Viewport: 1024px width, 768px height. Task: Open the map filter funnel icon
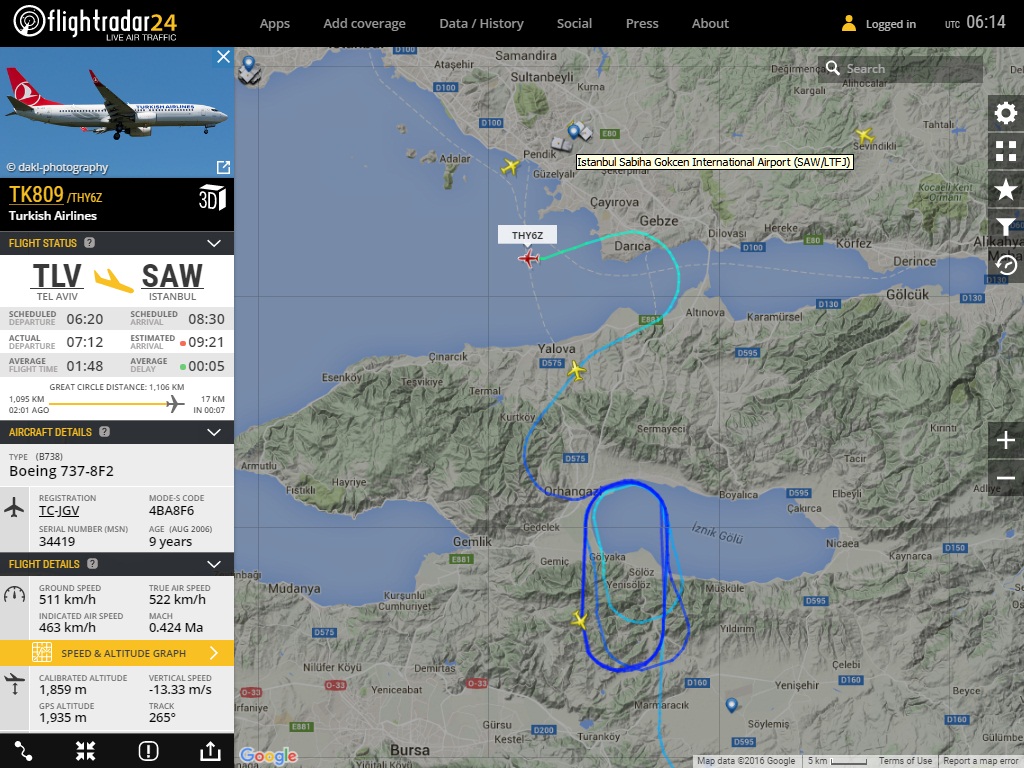pos(1006,227)
